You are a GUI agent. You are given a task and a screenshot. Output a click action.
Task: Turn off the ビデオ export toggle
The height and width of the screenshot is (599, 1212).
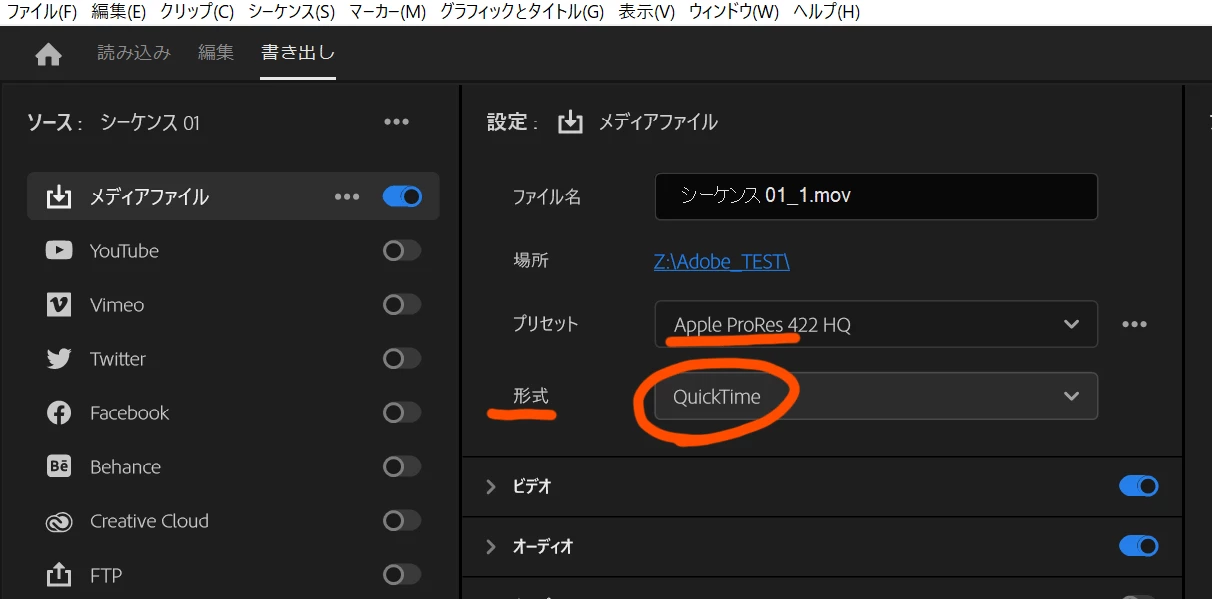1139,486
